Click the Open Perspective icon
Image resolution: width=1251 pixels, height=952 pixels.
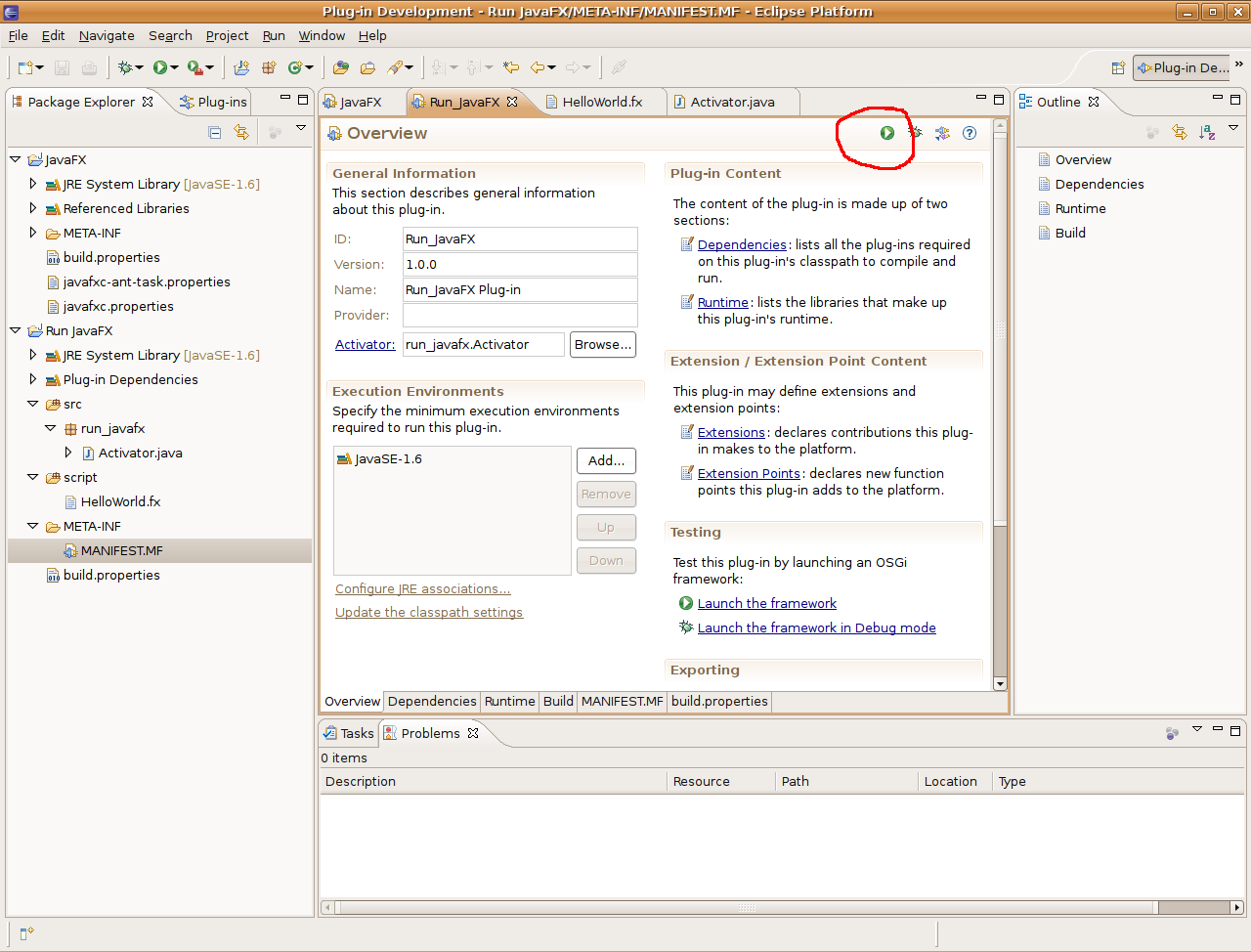[x=1118, y=67]
